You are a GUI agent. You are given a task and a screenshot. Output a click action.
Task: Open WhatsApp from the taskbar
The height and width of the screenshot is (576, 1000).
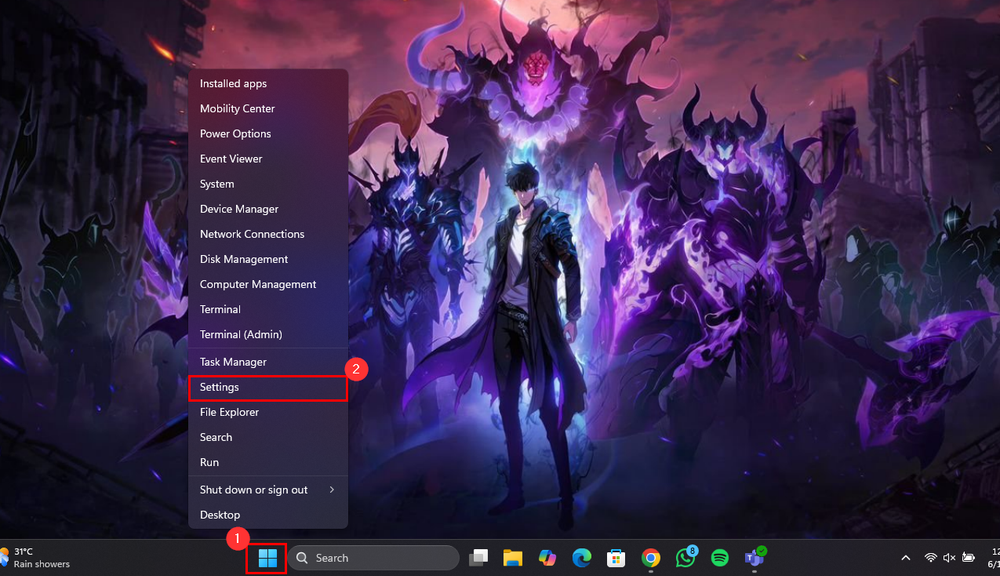point(687,557)
